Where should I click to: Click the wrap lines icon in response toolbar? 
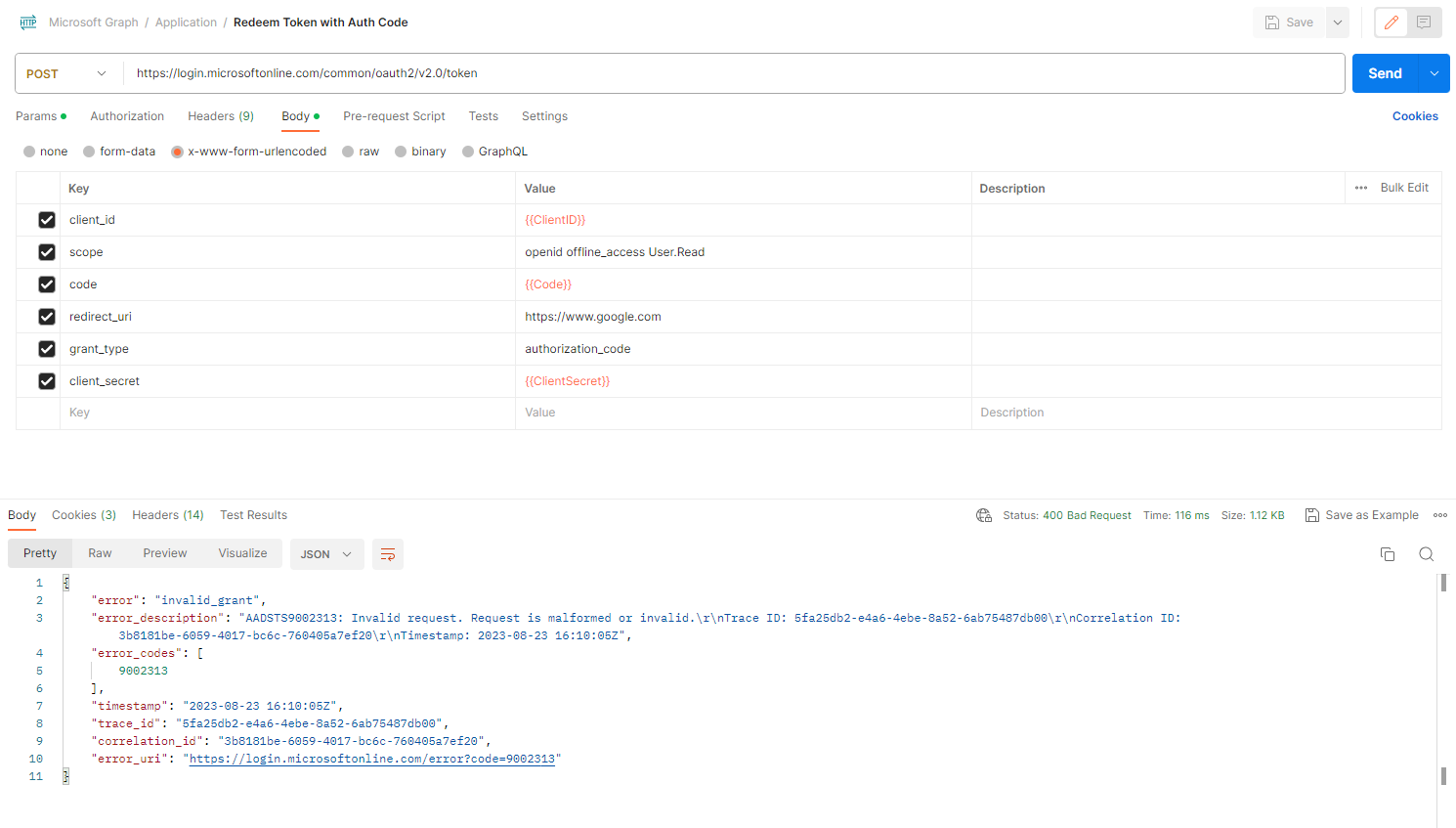click(x=388, y=554)
